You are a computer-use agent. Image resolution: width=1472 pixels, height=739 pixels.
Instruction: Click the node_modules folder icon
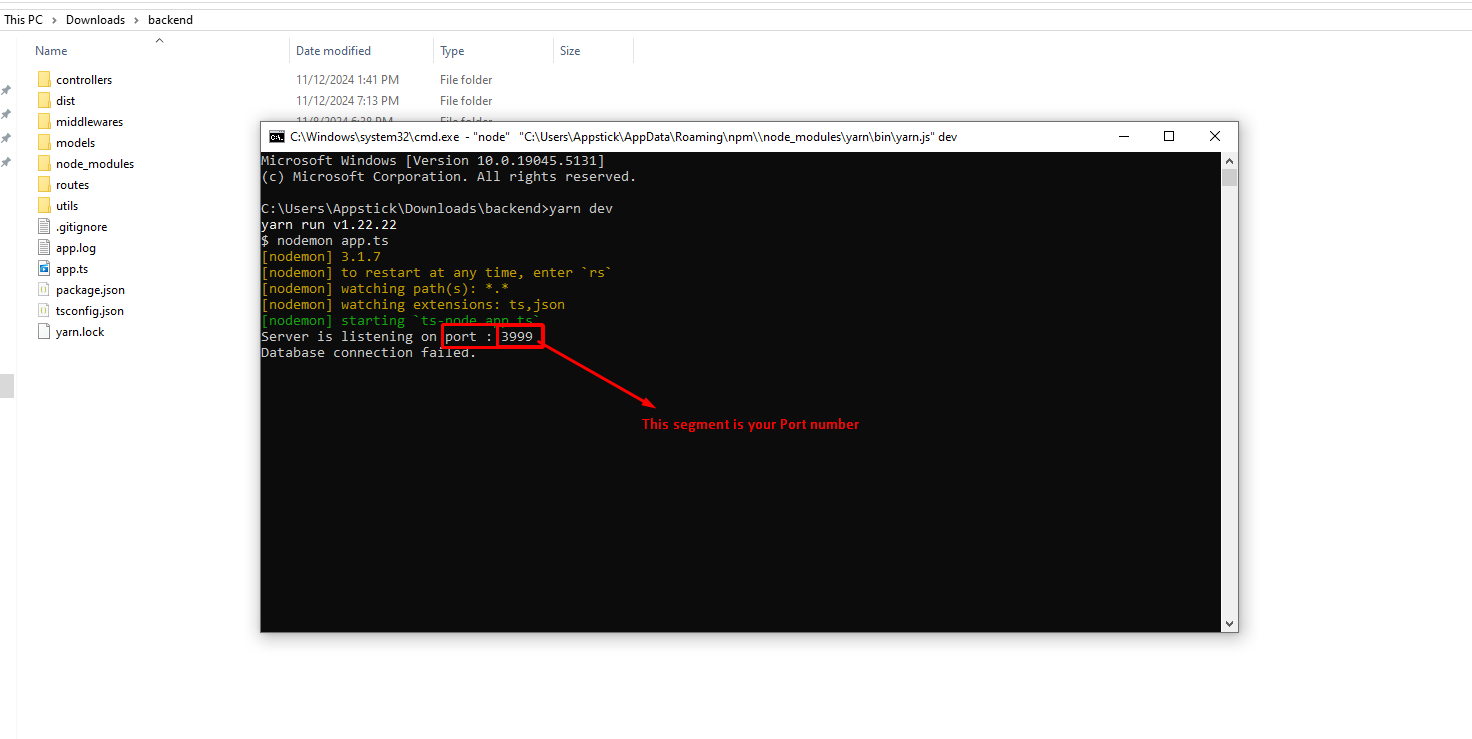pyautogui.click(x=44, y=164)
